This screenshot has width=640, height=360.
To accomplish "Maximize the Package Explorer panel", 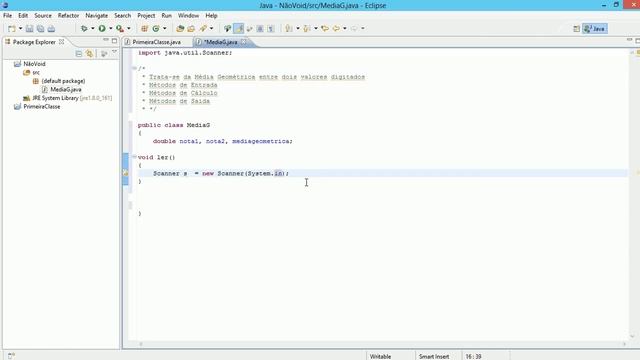I will pos(114,41).
